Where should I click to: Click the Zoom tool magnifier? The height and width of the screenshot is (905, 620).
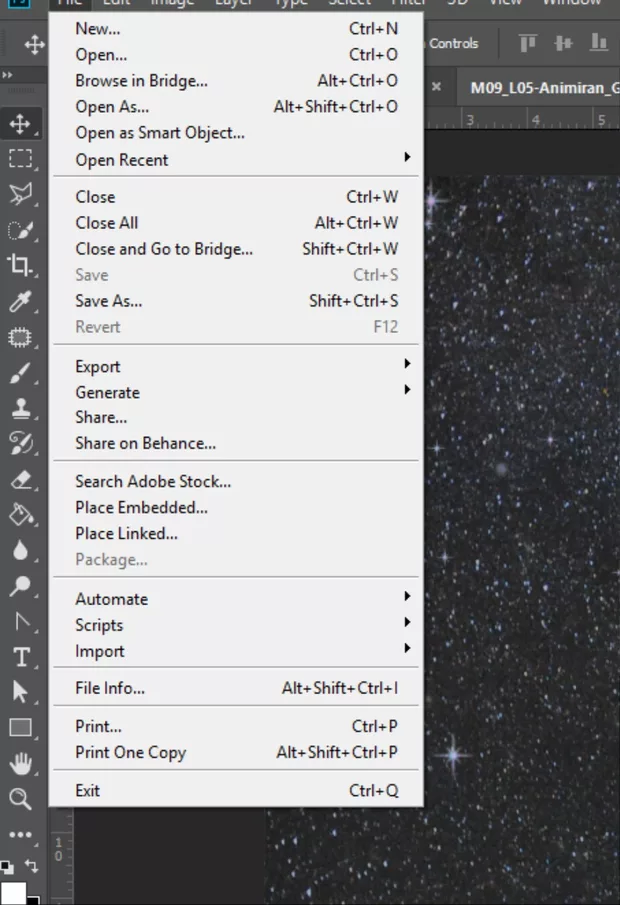coord(21,799)
